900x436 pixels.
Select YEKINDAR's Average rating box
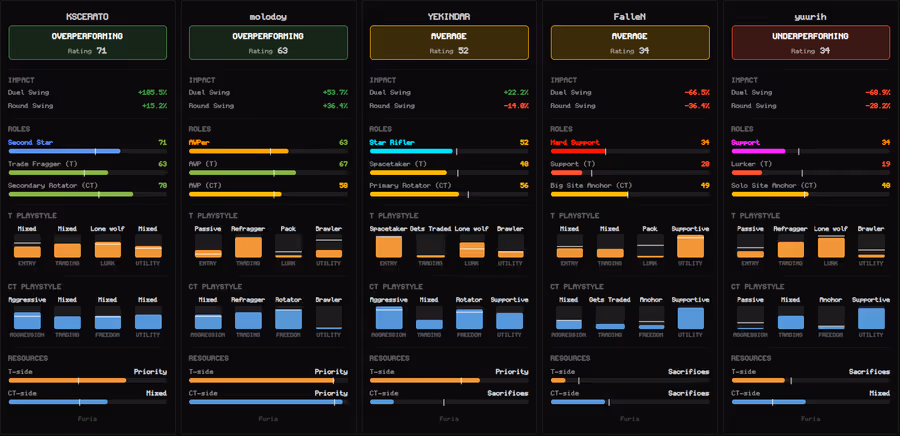449,42
